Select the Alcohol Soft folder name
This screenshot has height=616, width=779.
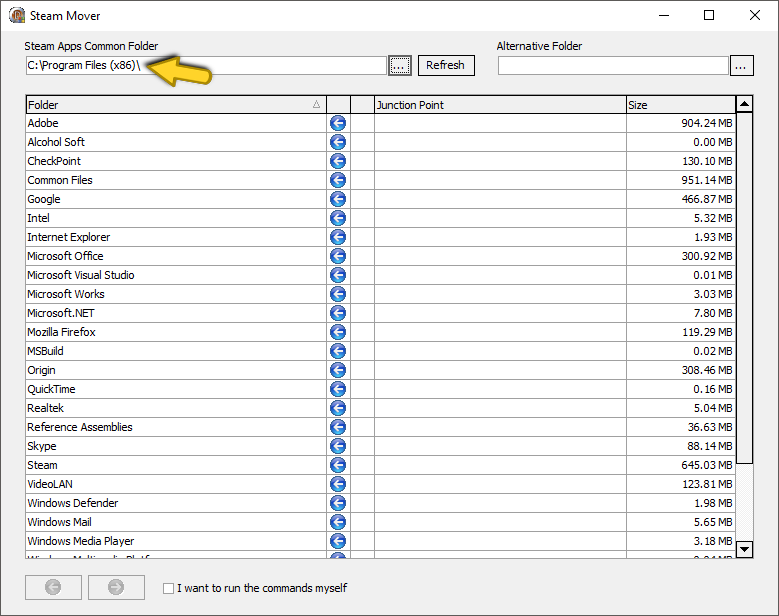(56, 142)
